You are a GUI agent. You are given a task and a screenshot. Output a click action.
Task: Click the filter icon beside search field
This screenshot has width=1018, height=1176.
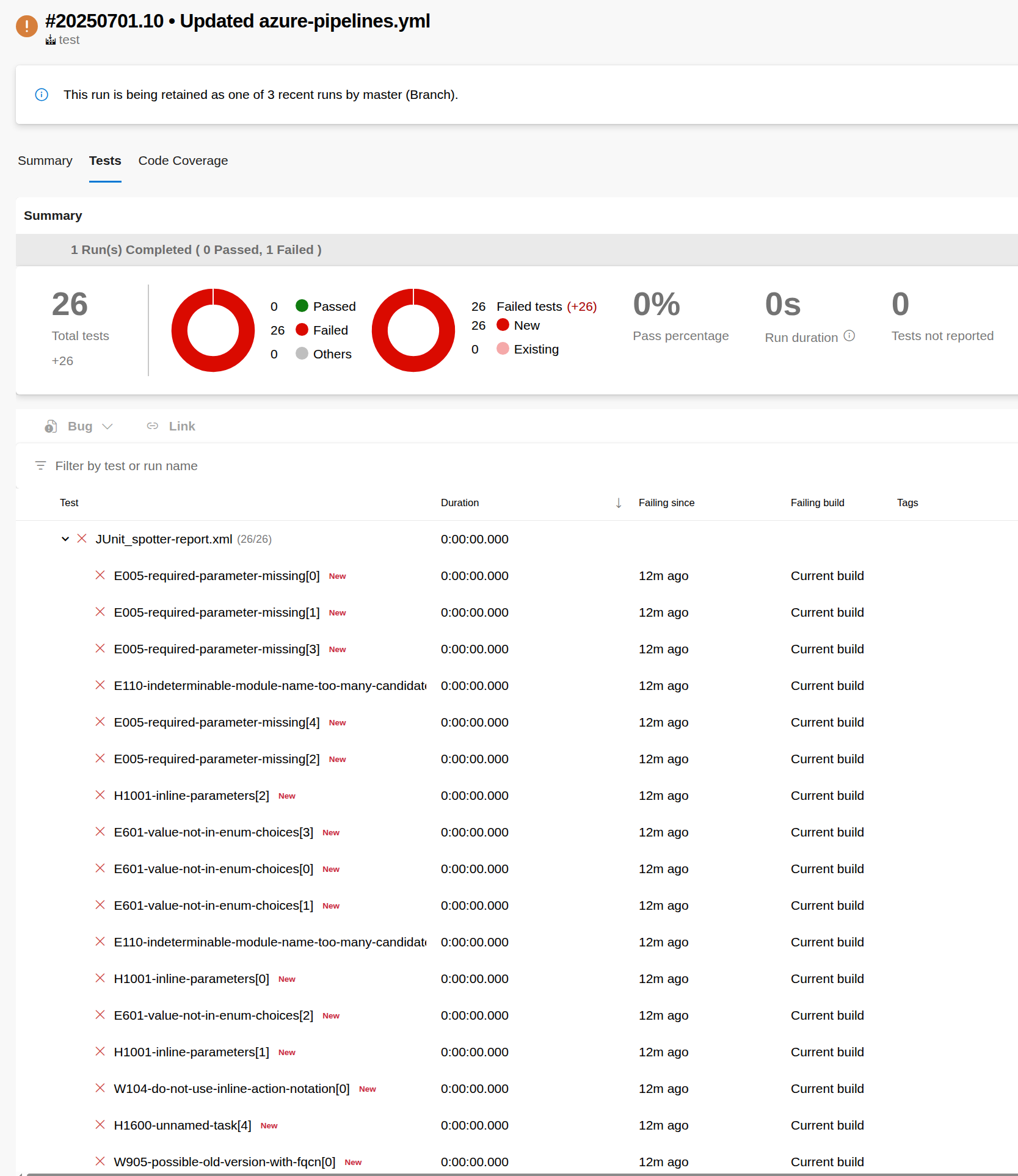pyautogui.click(x=41, y=466)
